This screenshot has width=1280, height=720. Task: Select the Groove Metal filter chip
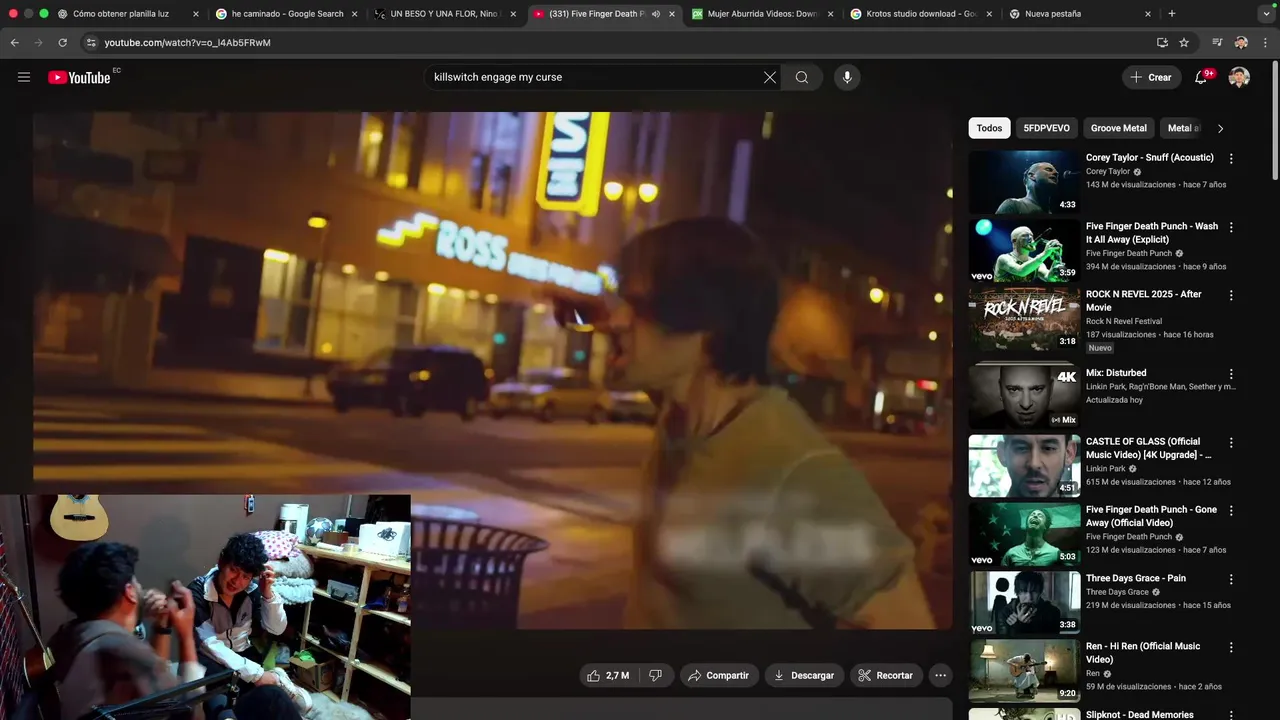click(1118, 128)
